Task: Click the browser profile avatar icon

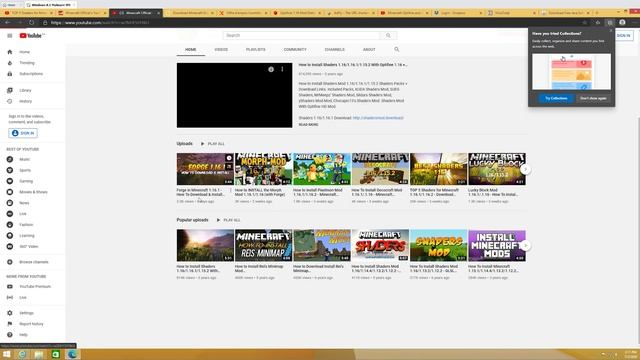Action: coord(622,22)
